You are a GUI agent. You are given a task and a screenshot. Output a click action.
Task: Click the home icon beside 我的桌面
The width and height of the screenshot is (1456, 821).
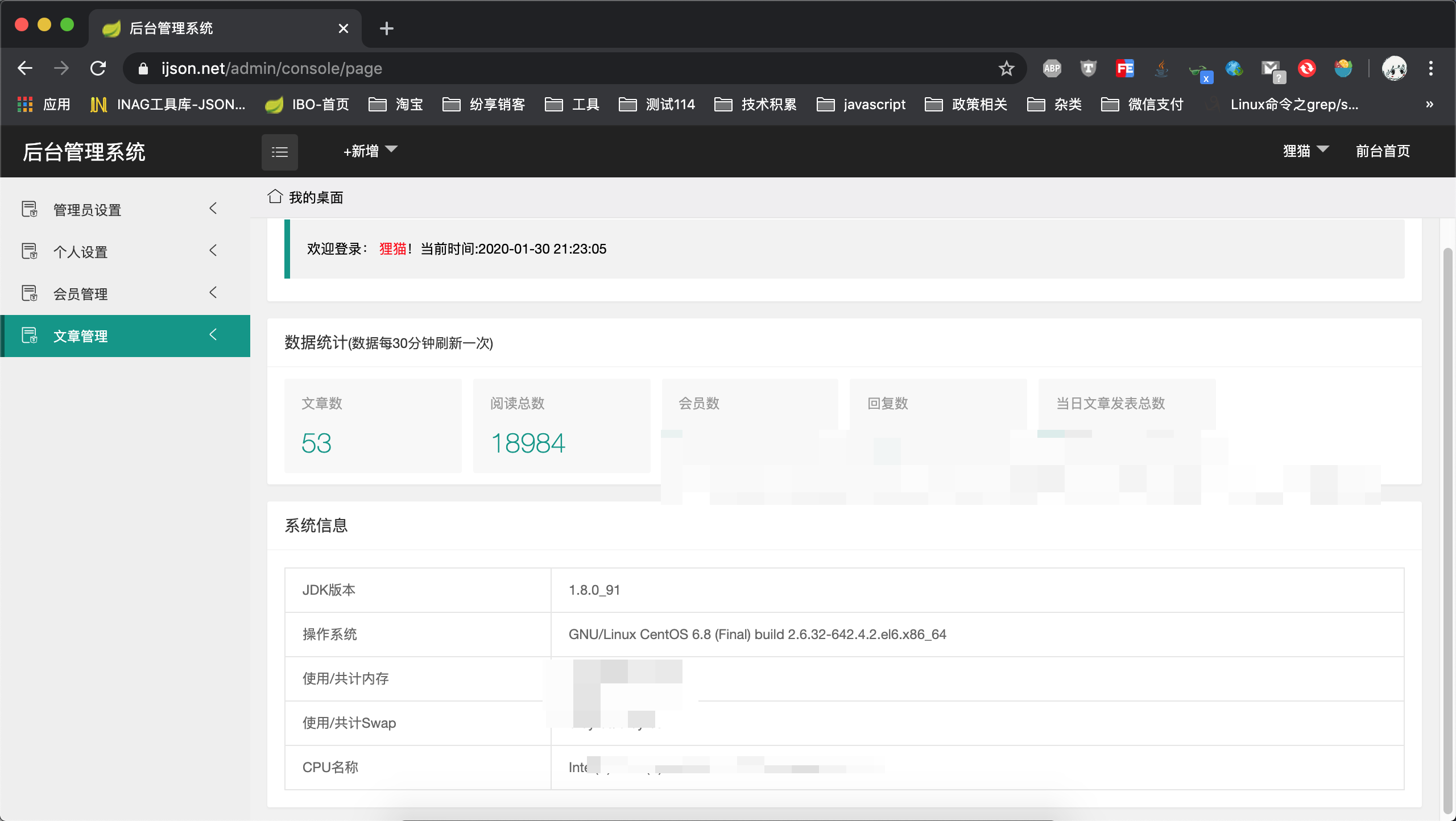[275, 197]
